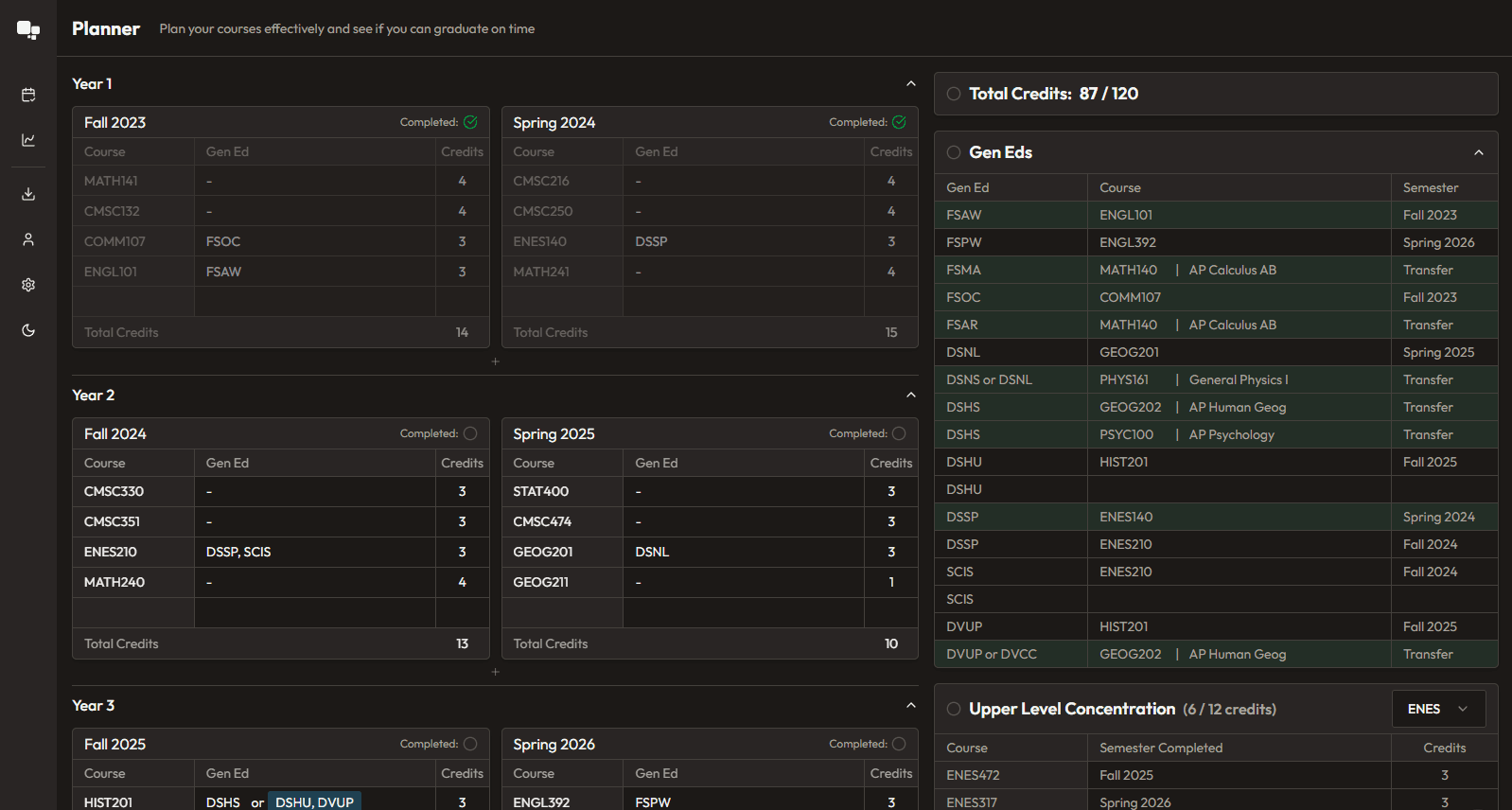1512x810 pixels.
Task: Click the download icon in sidebar
Action: click(x=28, y=194)
